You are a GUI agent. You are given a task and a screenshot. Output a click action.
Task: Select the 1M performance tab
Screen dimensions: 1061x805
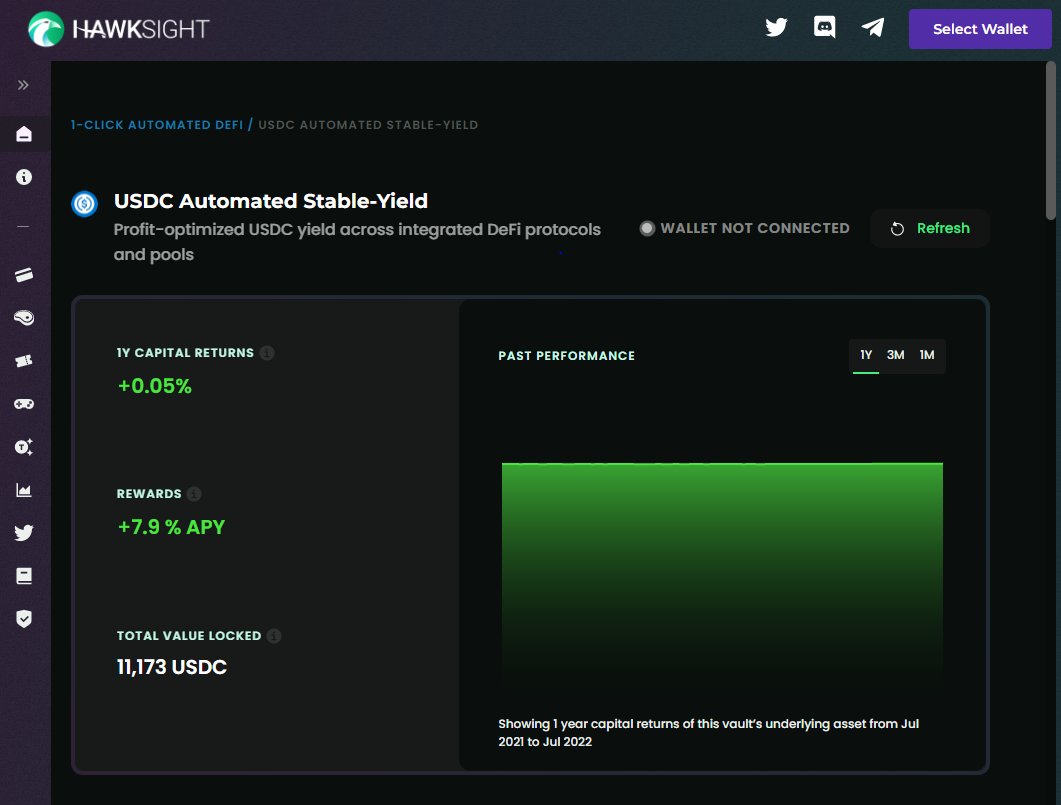pyautogui.click(x=927, y=355)
